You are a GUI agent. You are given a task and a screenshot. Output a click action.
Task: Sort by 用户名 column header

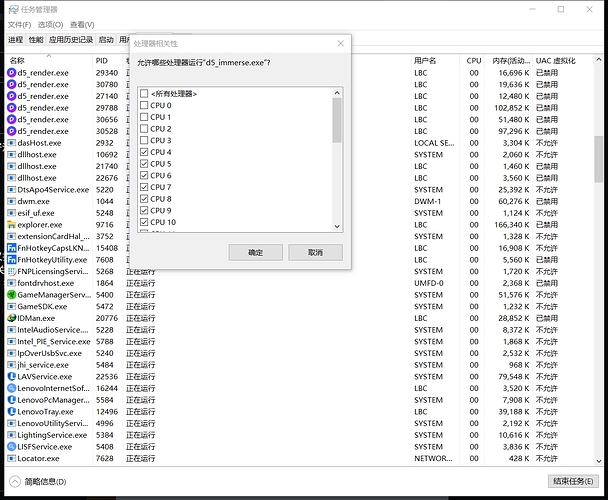point(435,61)
